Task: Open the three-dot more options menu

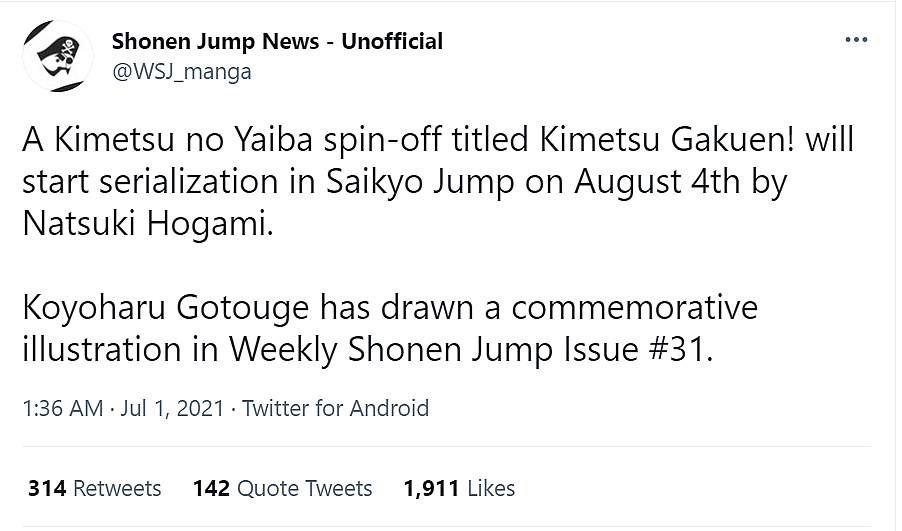Action: (x=856, y=41)
